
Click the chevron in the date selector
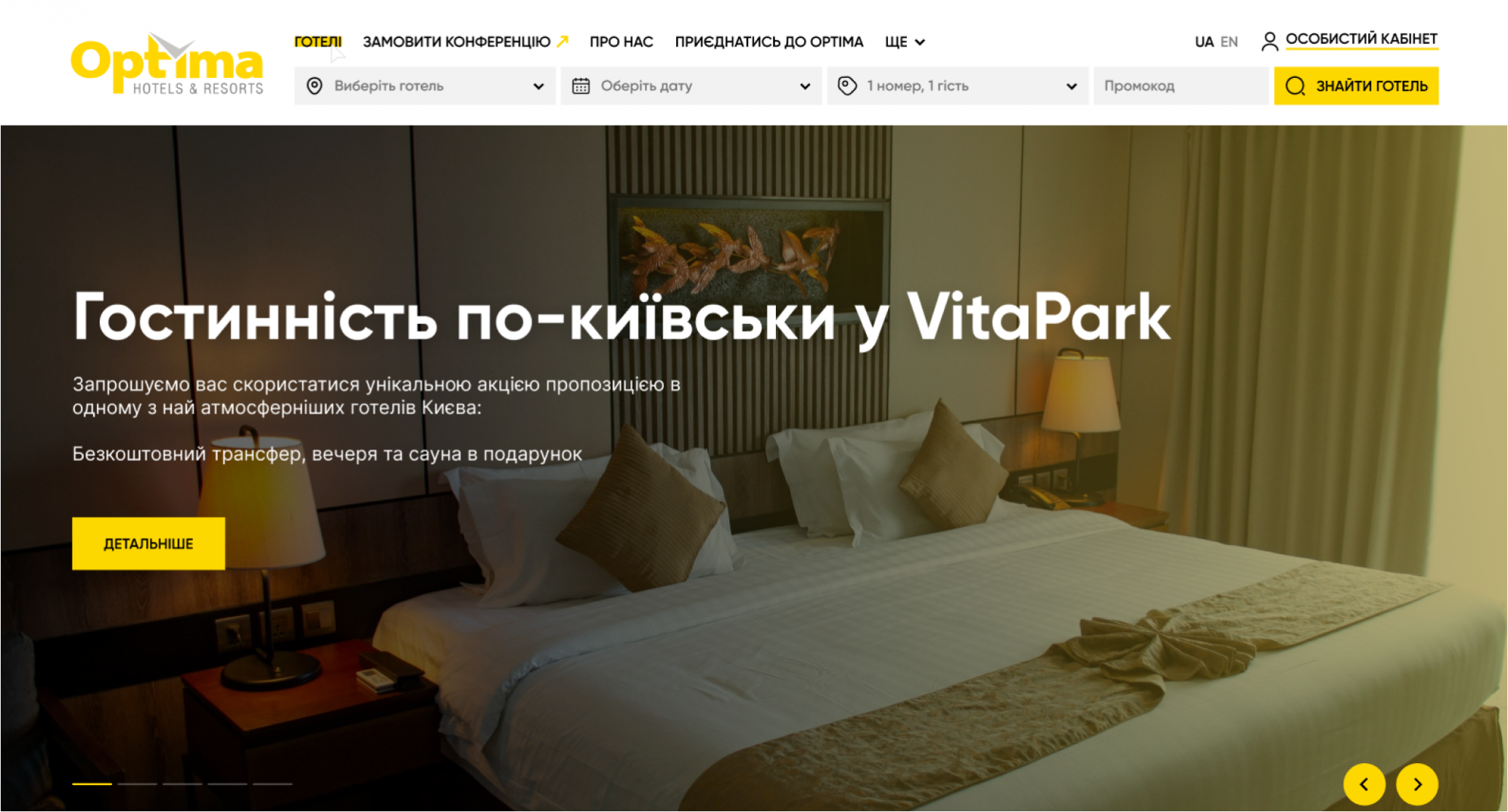(x=805, y=86)
